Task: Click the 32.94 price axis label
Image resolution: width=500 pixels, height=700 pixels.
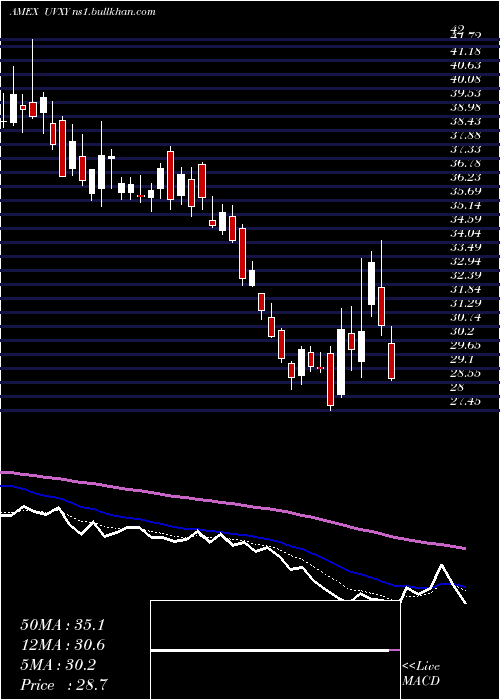Action: [x=467, y=262]
